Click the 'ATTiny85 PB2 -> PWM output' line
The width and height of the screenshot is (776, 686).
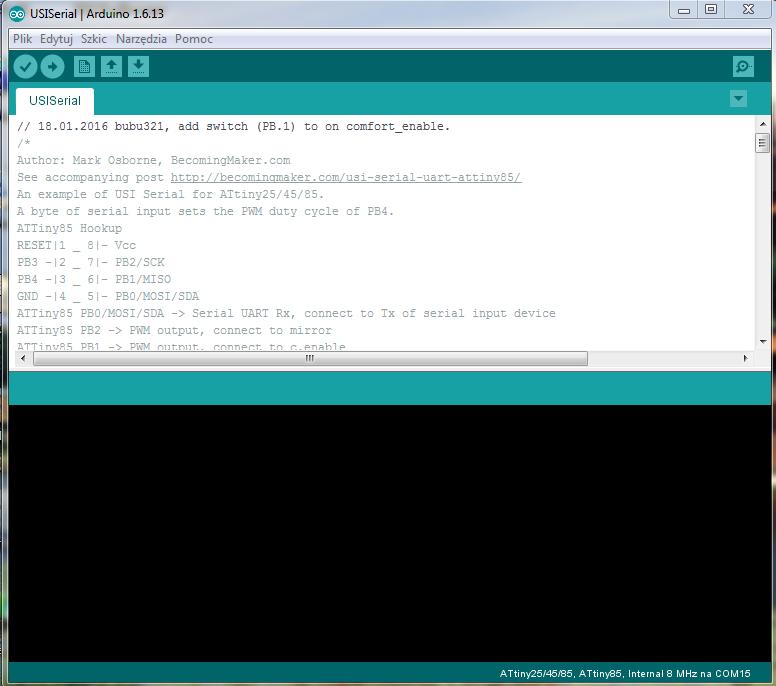pyautogui.click(x=174, y=330)
